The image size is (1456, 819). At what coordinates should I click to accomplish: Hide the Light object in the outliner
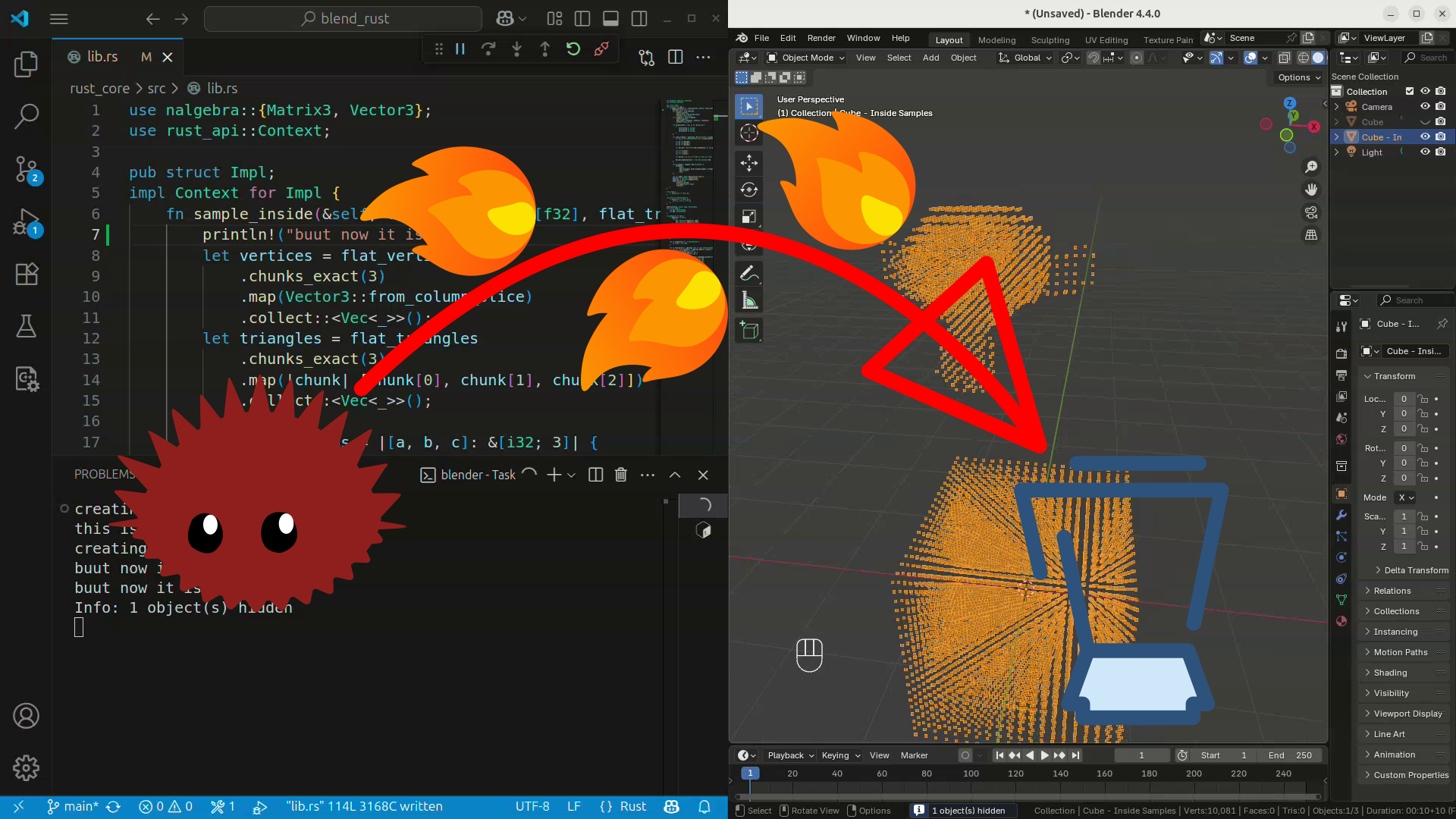click(1425, 152)
